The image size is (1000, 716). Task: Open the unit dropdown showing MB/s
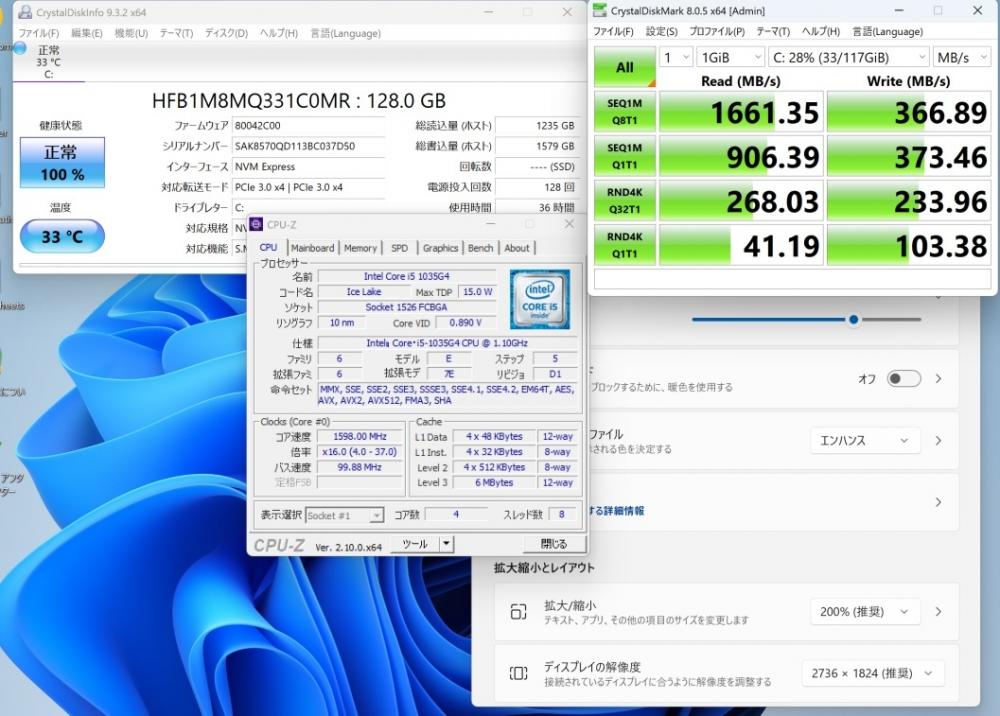(962, 57)
